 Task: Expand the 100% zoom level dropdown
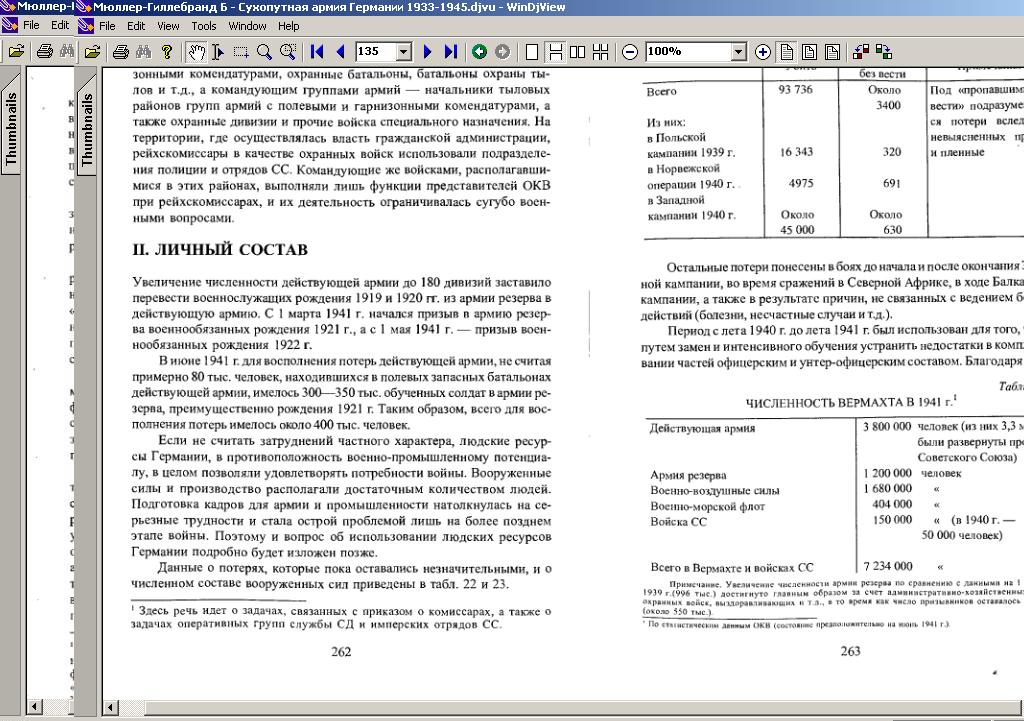(738, 51)
